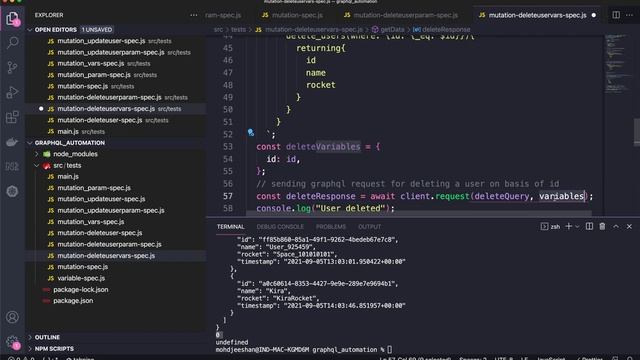
Task: Click 'deleteVariables' on line 53
Action: point(323,147)
